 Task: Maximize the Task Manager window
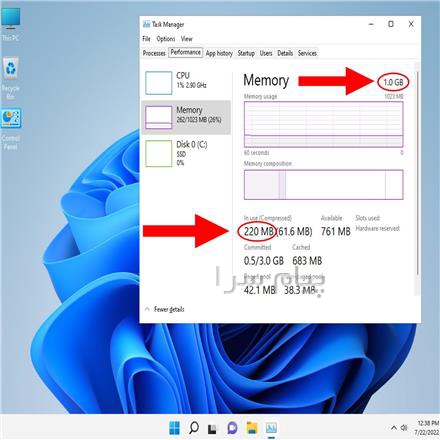coord(391,24)
